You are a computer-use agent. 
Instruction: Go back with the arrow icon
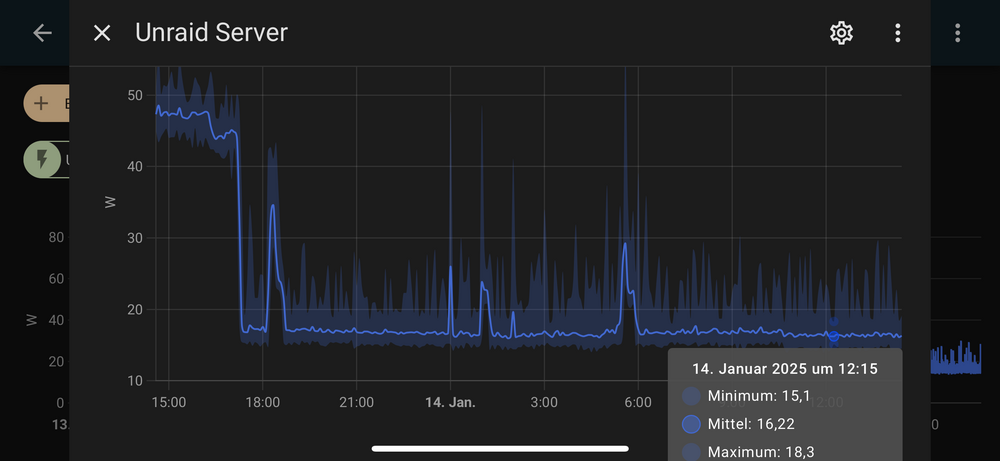pos(42,33)
